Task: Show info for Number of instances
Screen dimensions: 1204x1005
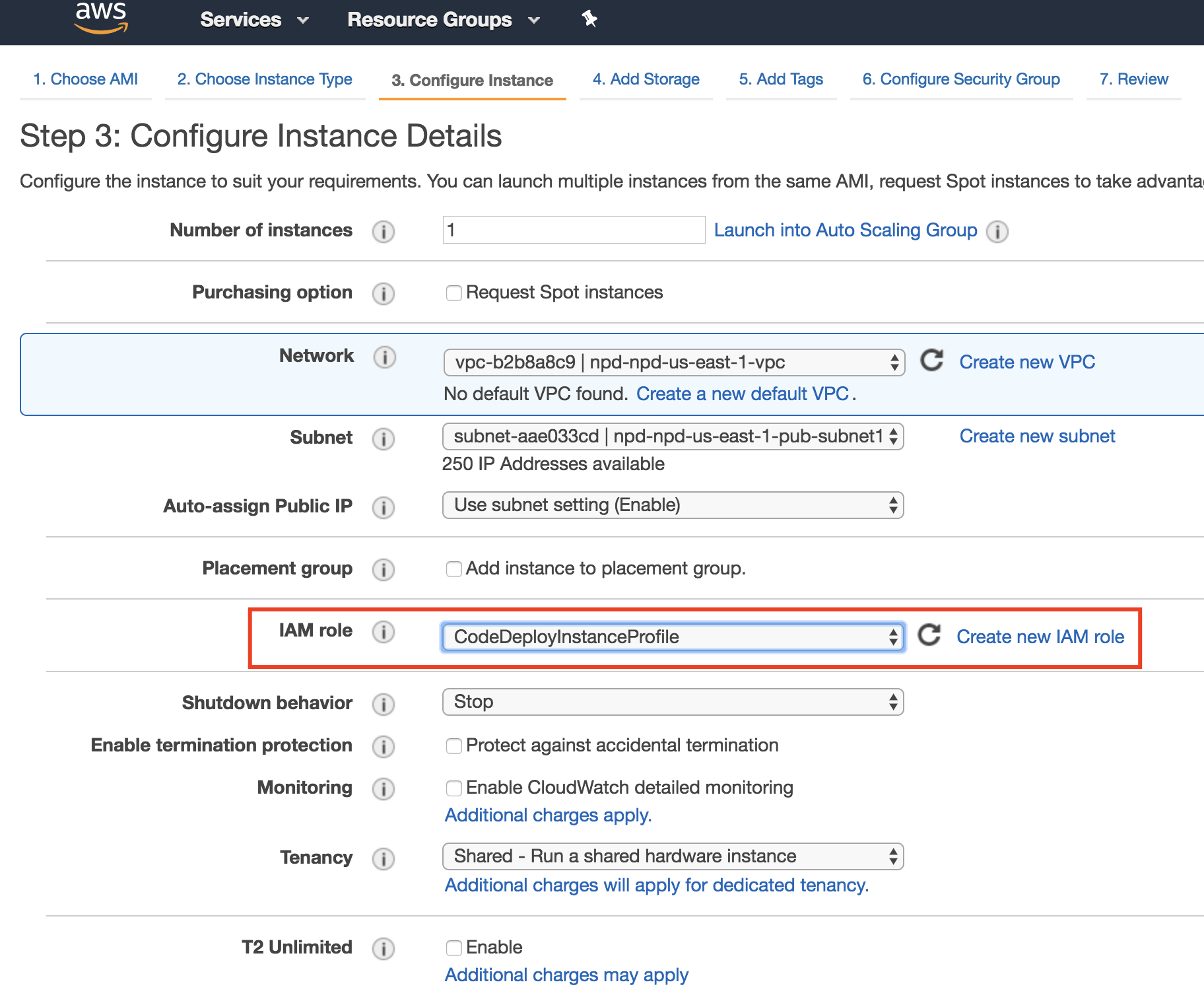Action: pos(384,231)
